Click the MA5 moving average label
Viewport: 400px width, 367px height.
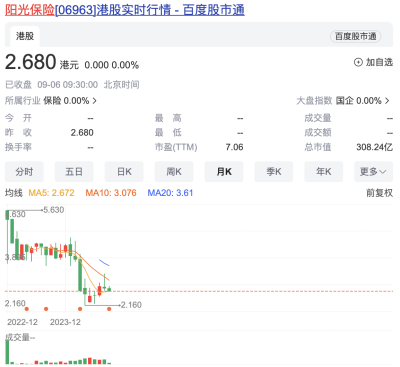coord(51,193)
